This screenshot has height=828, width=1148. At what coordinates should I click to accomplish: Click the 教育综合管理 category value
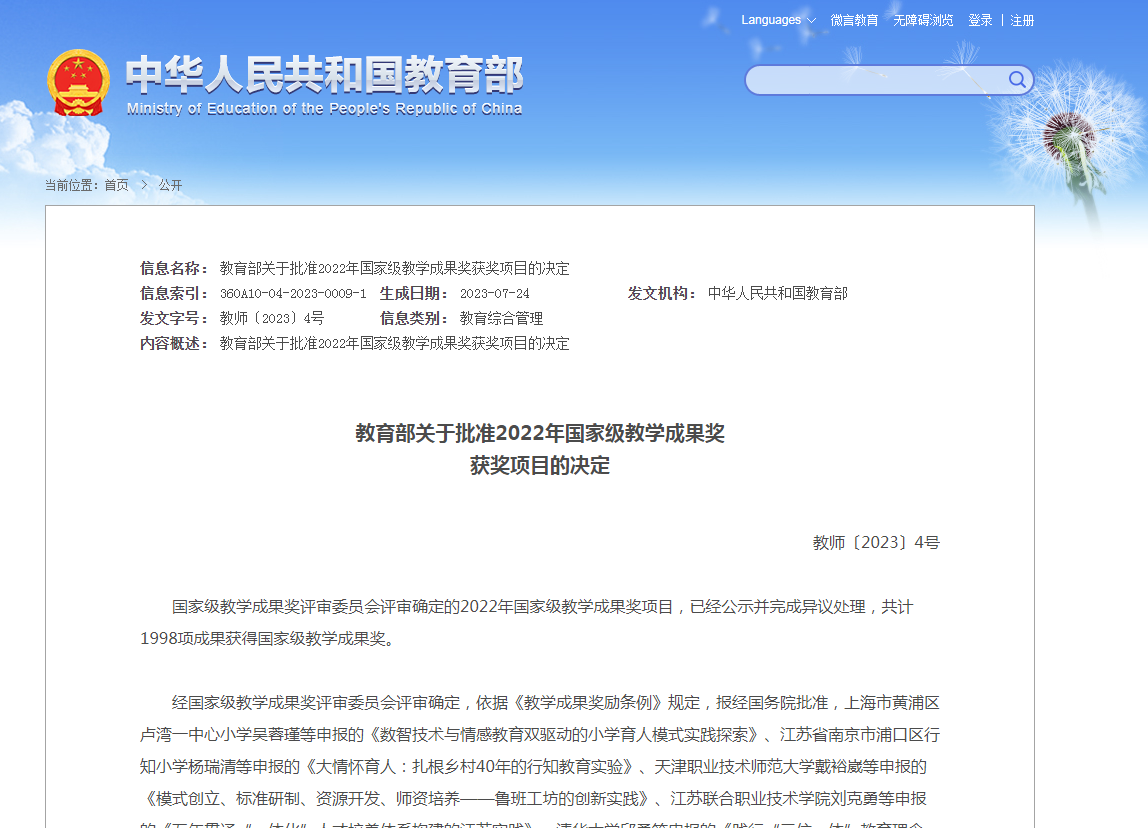click(x=501, y=319)
